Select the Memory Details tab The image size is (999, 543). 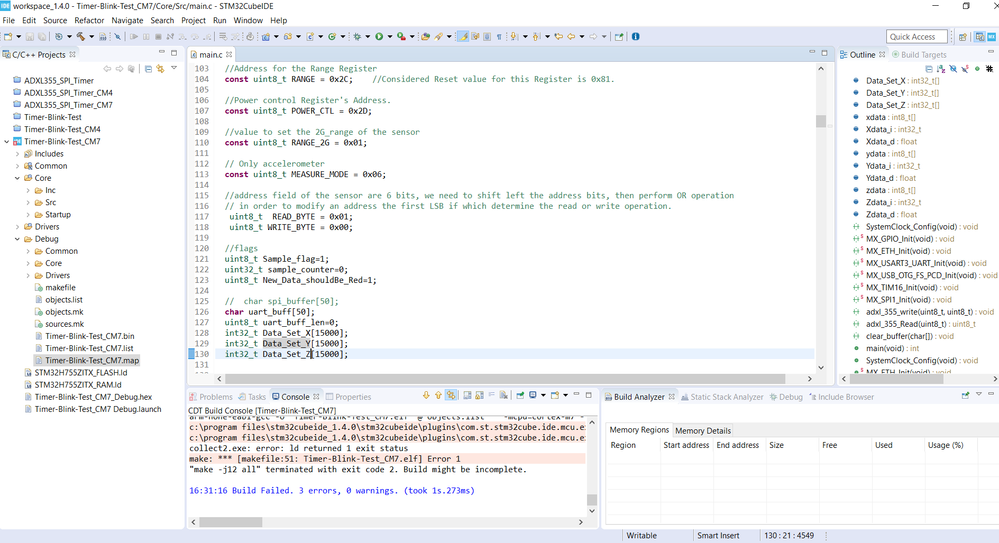pos(703,430)
